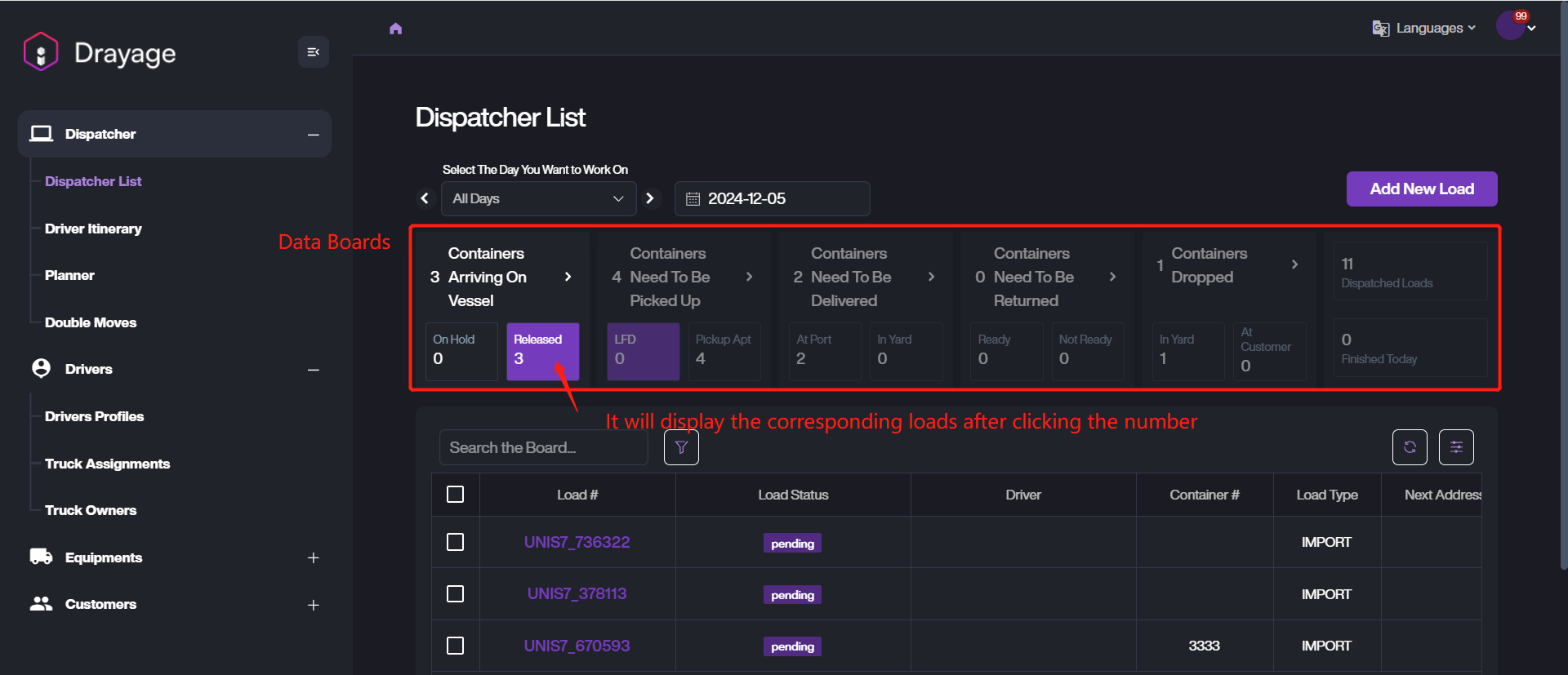
Task: Go to previous day with left arrow
Action: pos(425,198)
